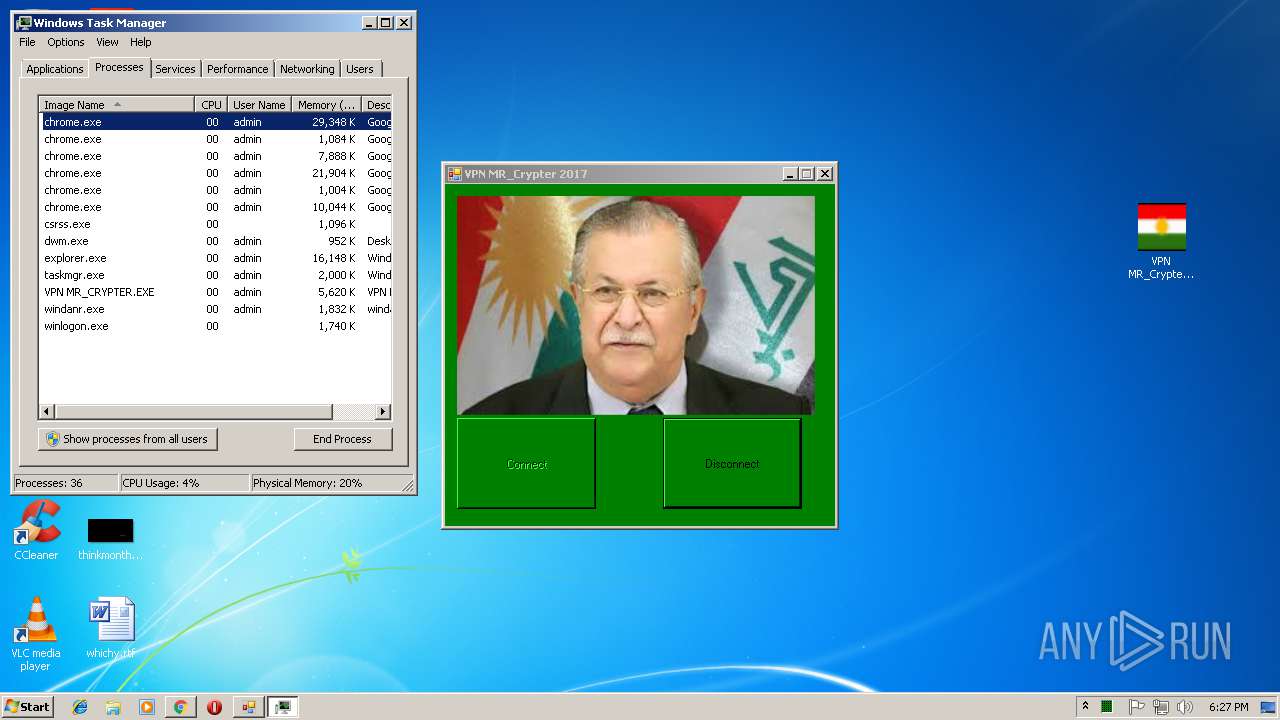
Task: Select the dwm.exe process
Action: 215,241
